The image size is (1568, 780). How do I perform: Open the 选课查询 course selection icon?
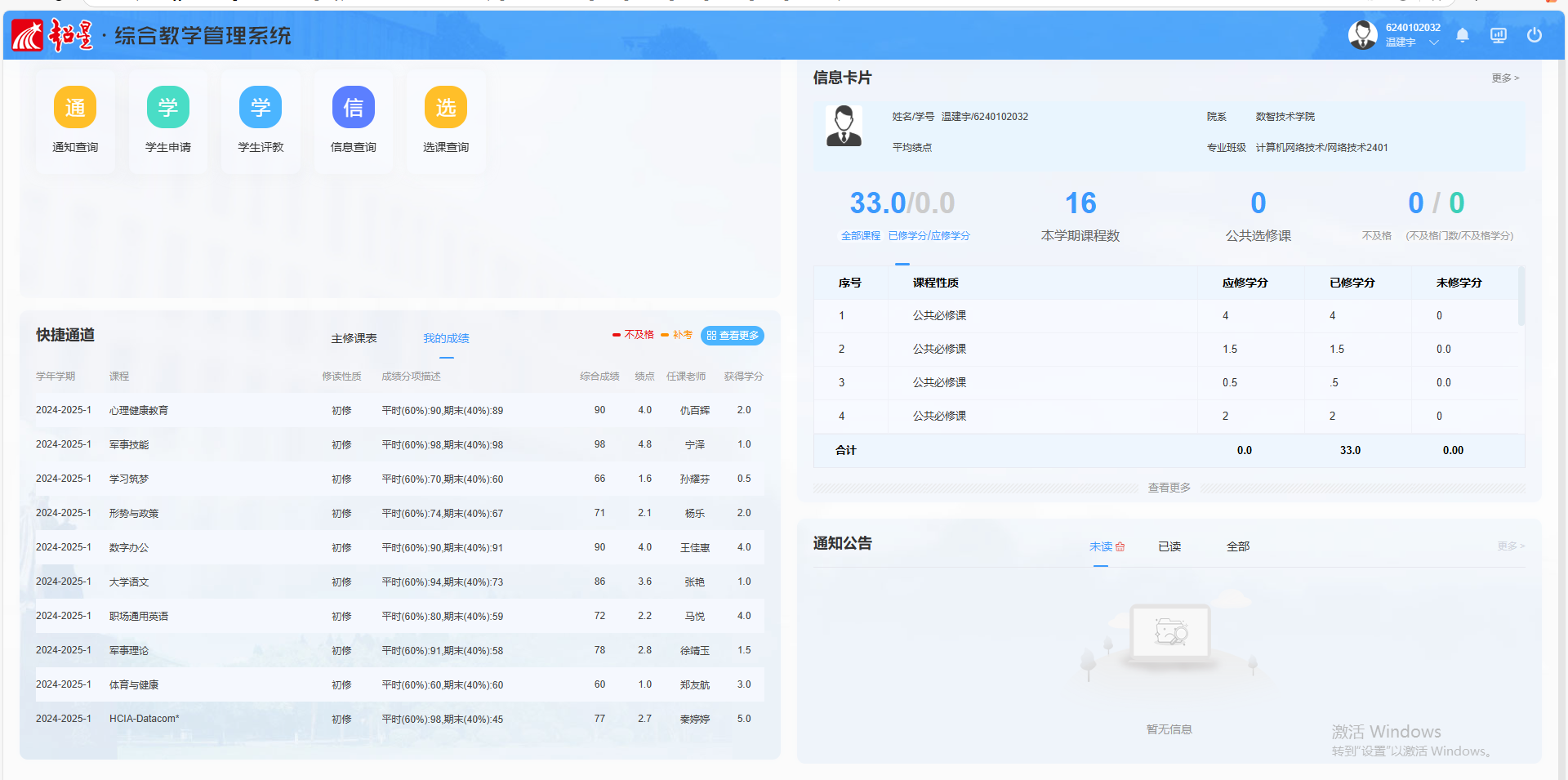tap(446, 109)
